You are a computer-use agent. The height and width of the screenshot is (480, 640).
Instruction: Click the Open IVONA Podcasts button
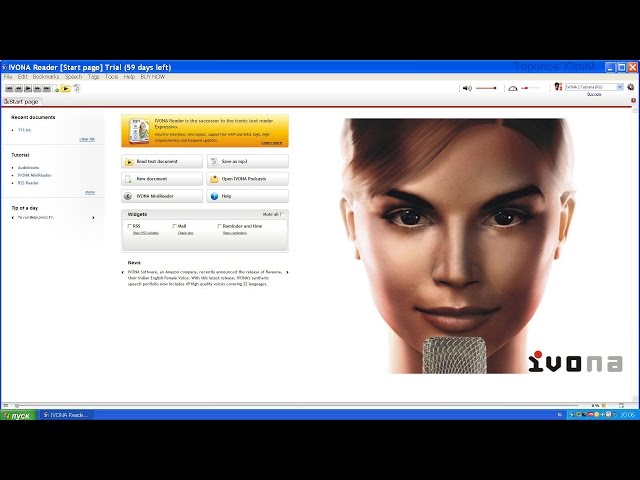click(x=247, y=179)
